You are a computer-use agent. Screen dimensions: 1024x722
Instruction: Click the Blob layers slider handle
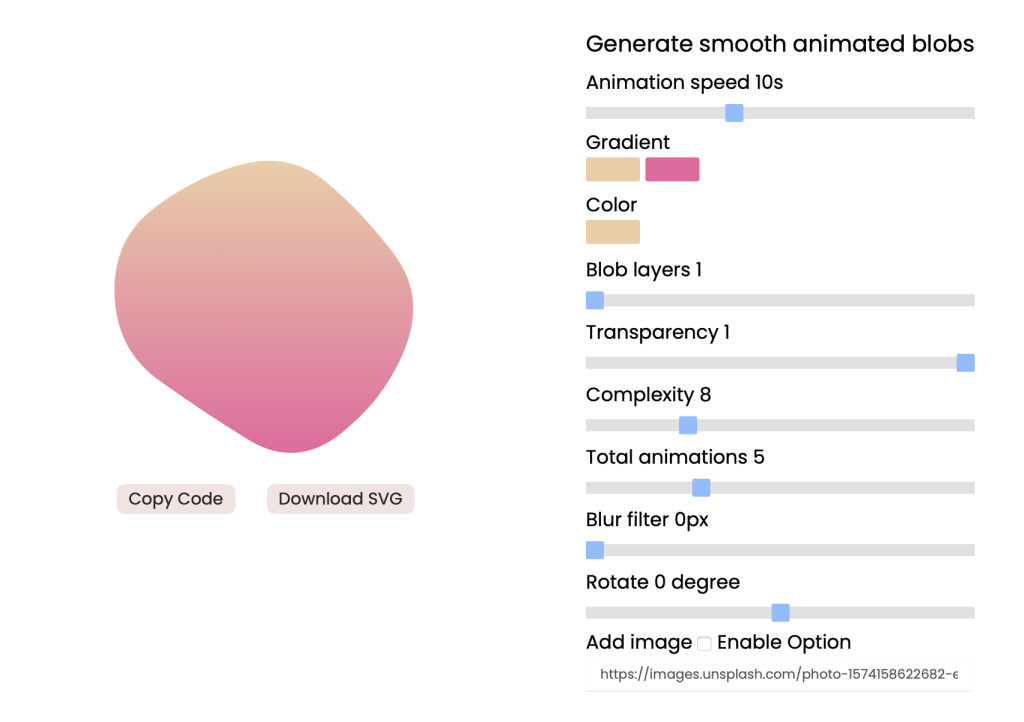[x=595, y=300]
